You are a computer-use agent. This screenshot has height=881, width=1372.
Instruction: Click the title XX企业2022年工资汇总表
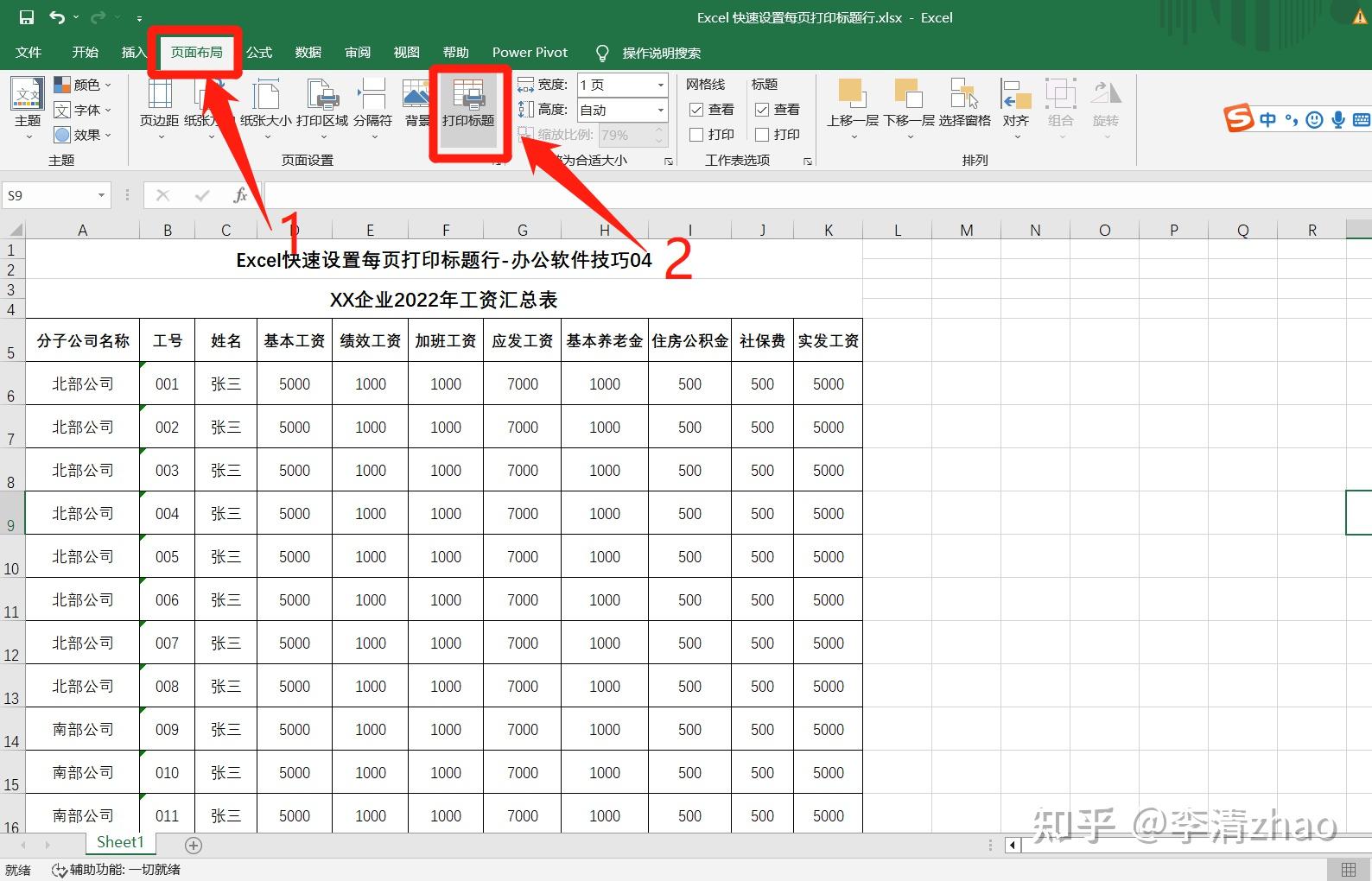444,300
